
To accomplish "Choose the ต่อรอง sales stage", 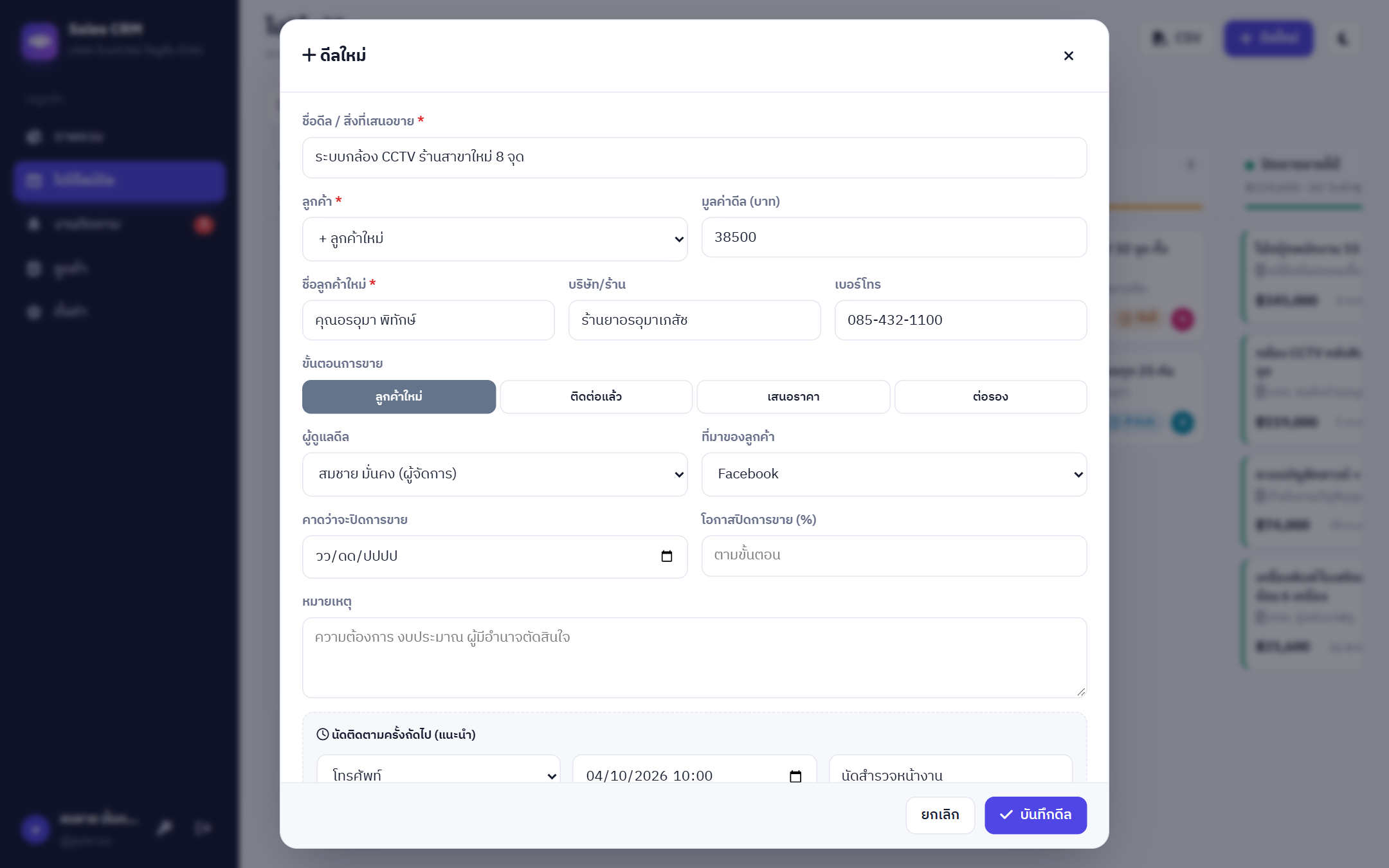I will (990, 397).
